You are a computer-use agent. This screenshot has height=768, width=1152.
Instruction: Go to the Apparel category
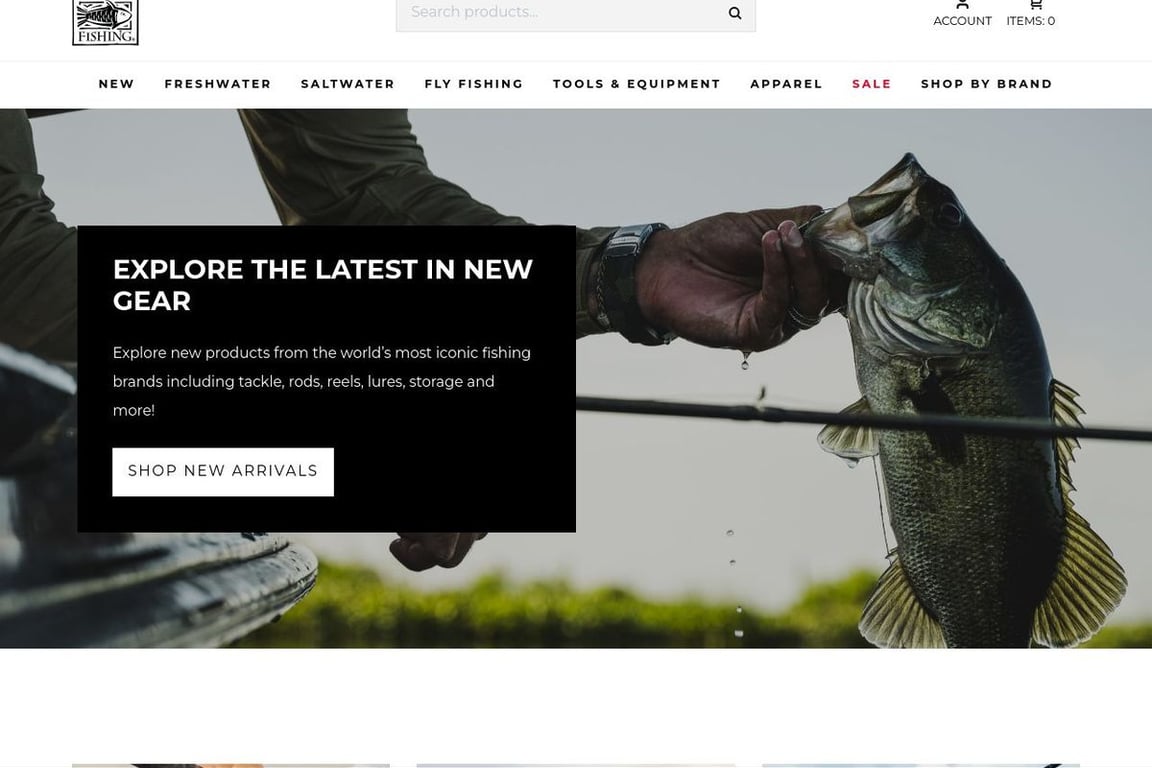tap(786, 84)
